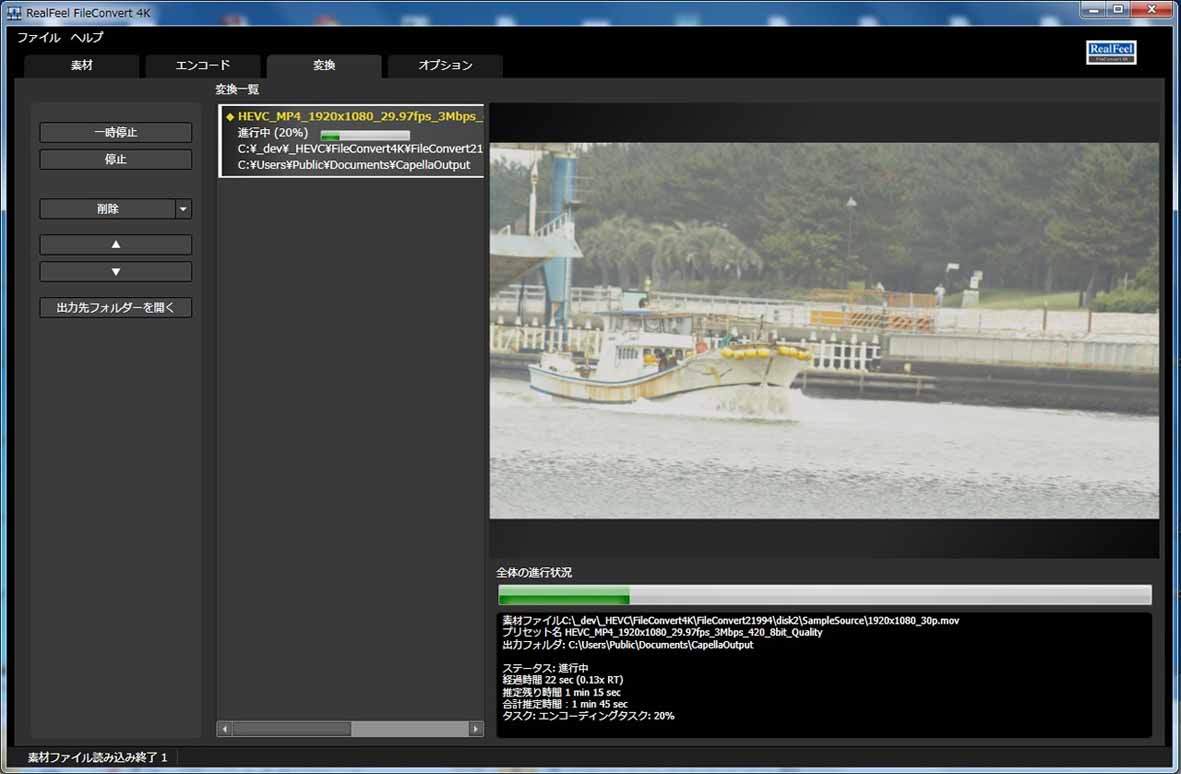Click 出力先フォルダーを開く button
This screenshot has height=774, width=1181.
click(115, 307)
